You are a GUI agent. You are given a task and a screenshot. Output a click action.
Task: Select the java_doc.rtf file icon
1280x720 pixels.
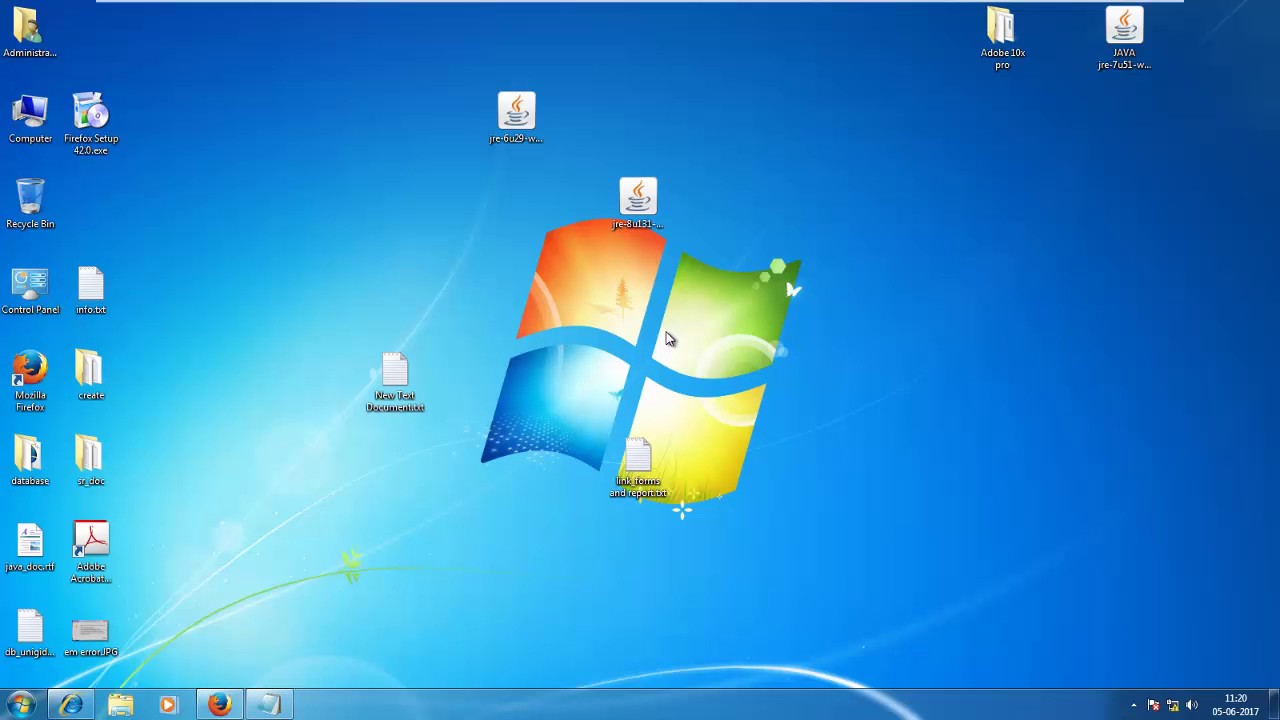pos(30,548)
